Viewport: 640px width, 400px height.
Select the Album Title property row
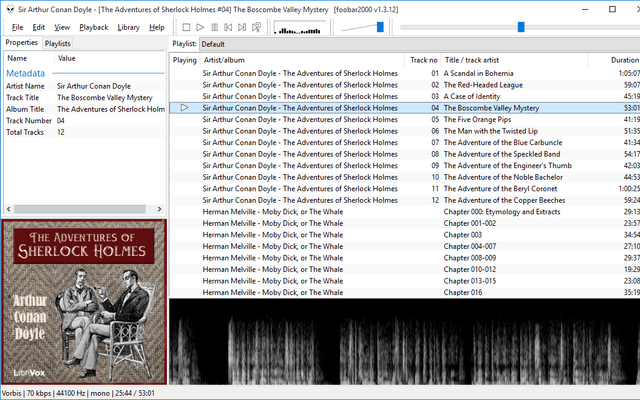(x=85, y=109)
